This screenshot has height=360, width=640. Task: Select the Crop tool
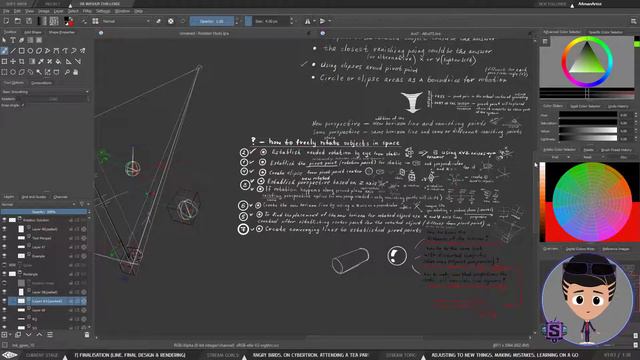coord(22,62)
